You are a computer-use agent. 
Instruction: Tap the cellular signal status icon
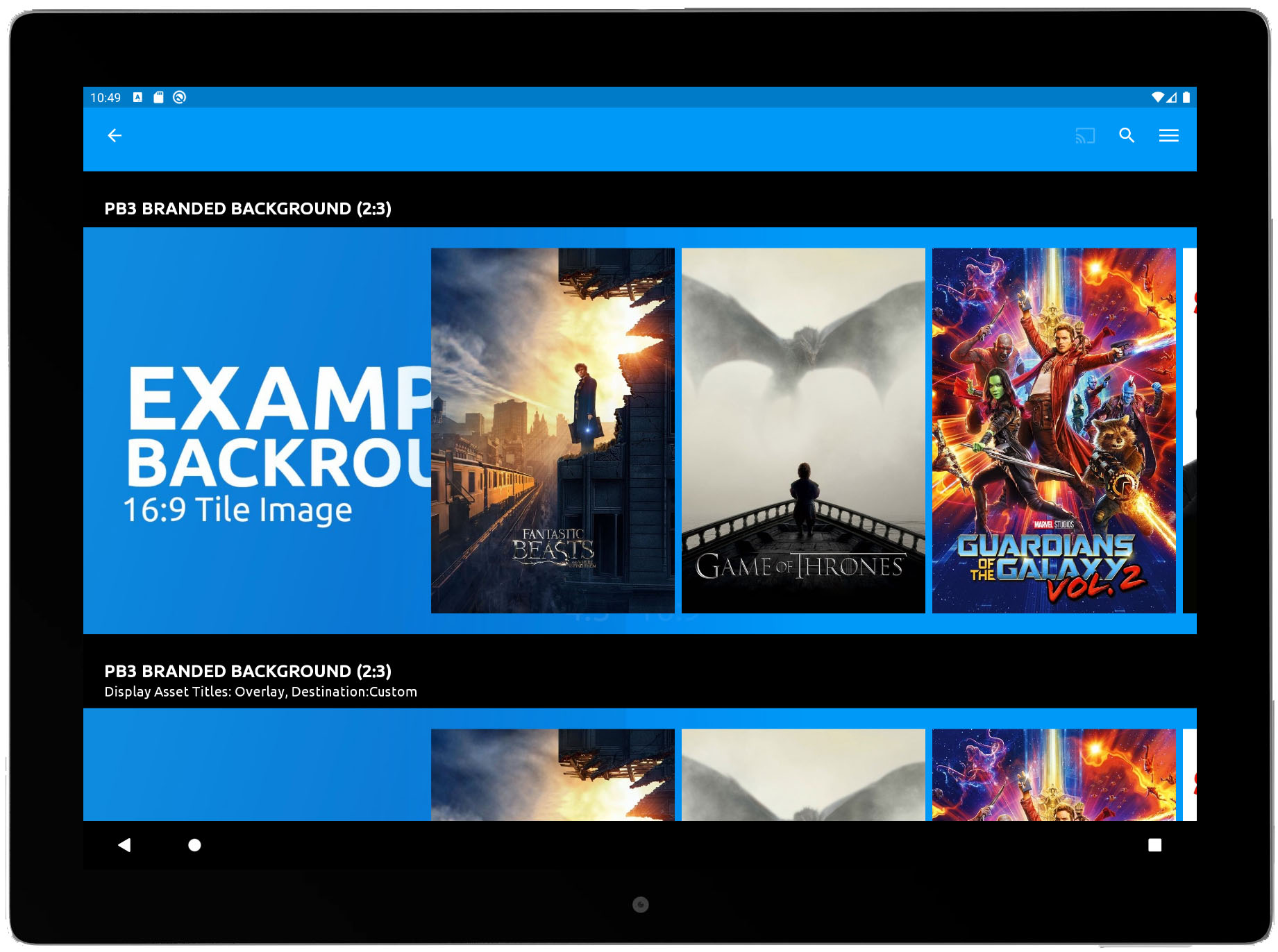tap(1171, 97)
